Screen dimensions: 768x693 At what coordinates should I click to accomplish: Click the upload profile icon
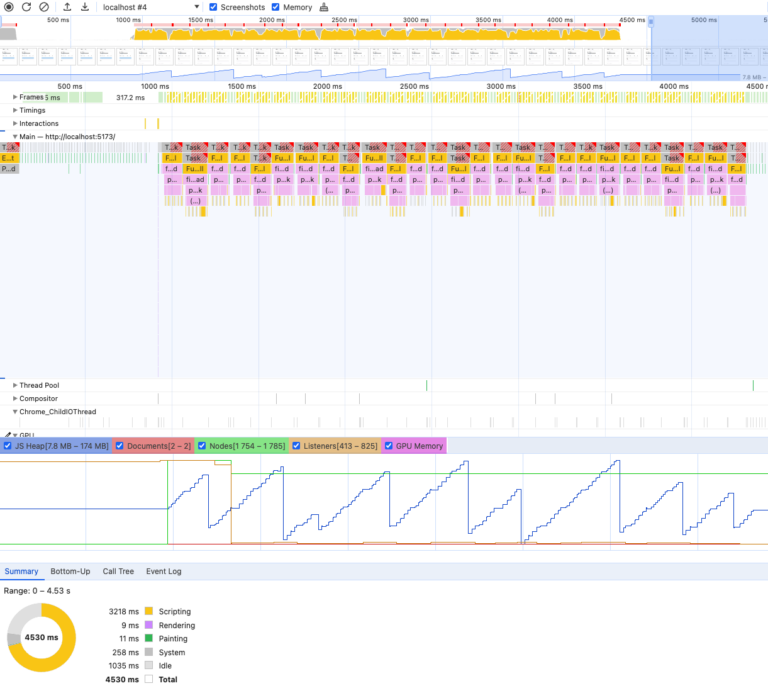(x=67, y=7)
